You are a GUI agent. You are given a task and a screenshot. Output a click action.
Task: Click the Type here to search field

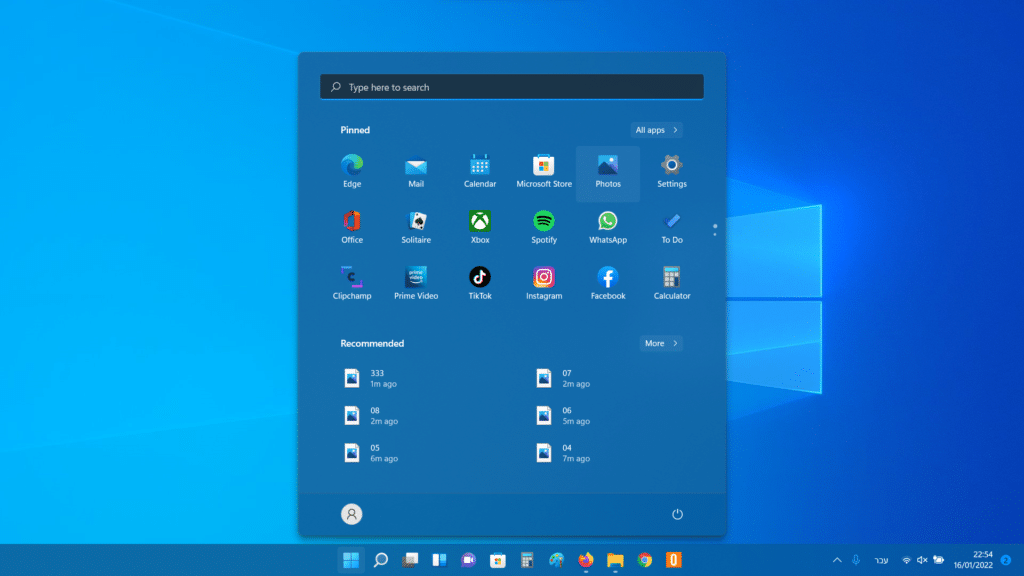click(x=512, y=87)
